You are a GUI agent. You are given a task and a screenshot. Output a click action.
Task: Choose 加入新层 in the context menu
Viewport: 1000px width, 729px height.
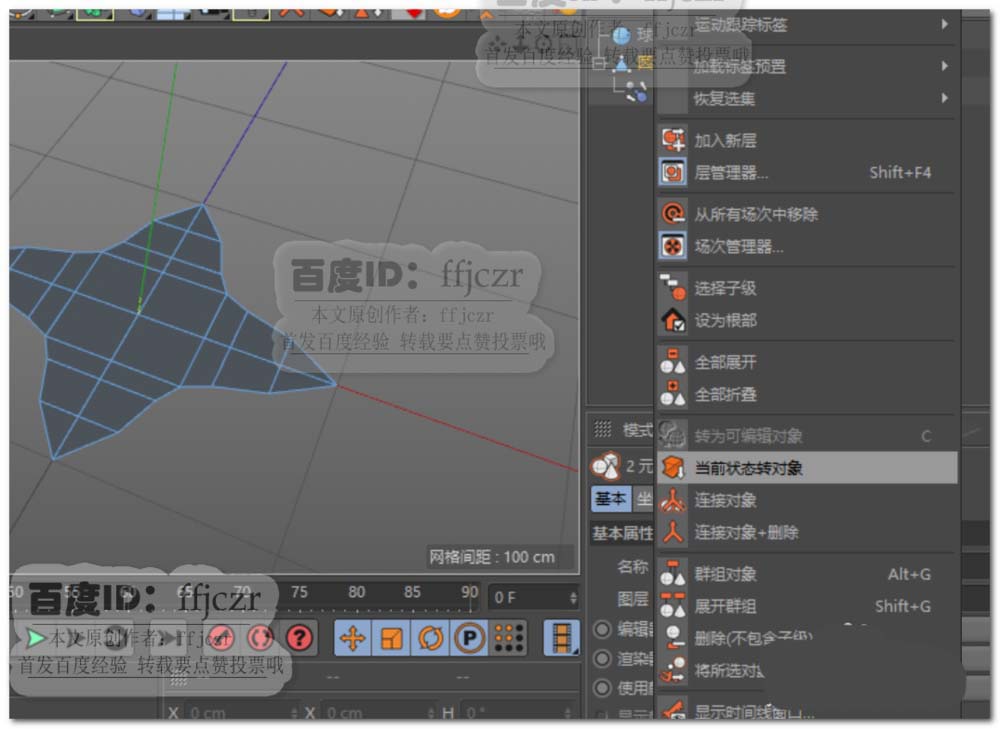725,141
